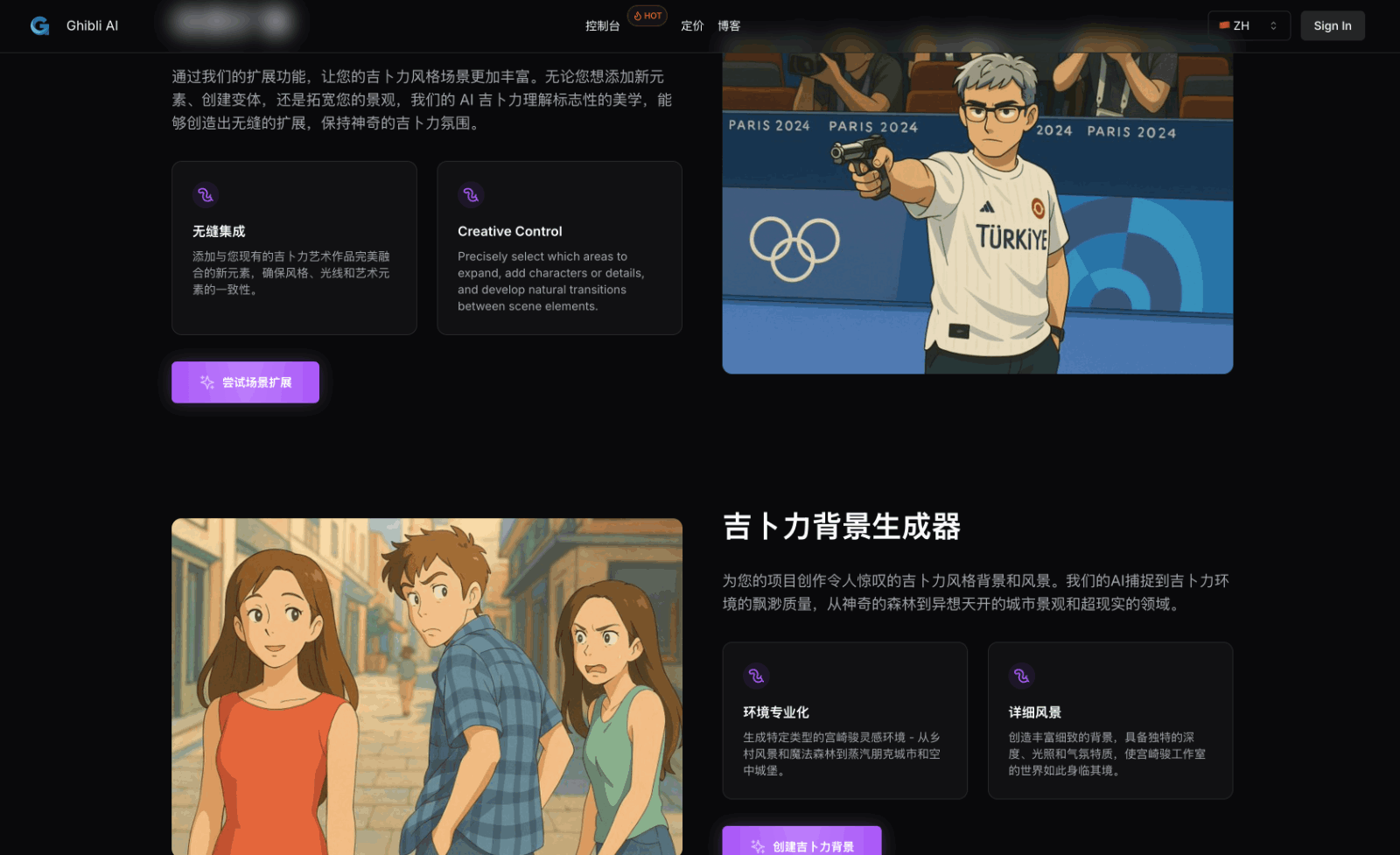Click the 创建吉卜力背景 button
Screen dimensions: 1400x855
click(801, 841)
